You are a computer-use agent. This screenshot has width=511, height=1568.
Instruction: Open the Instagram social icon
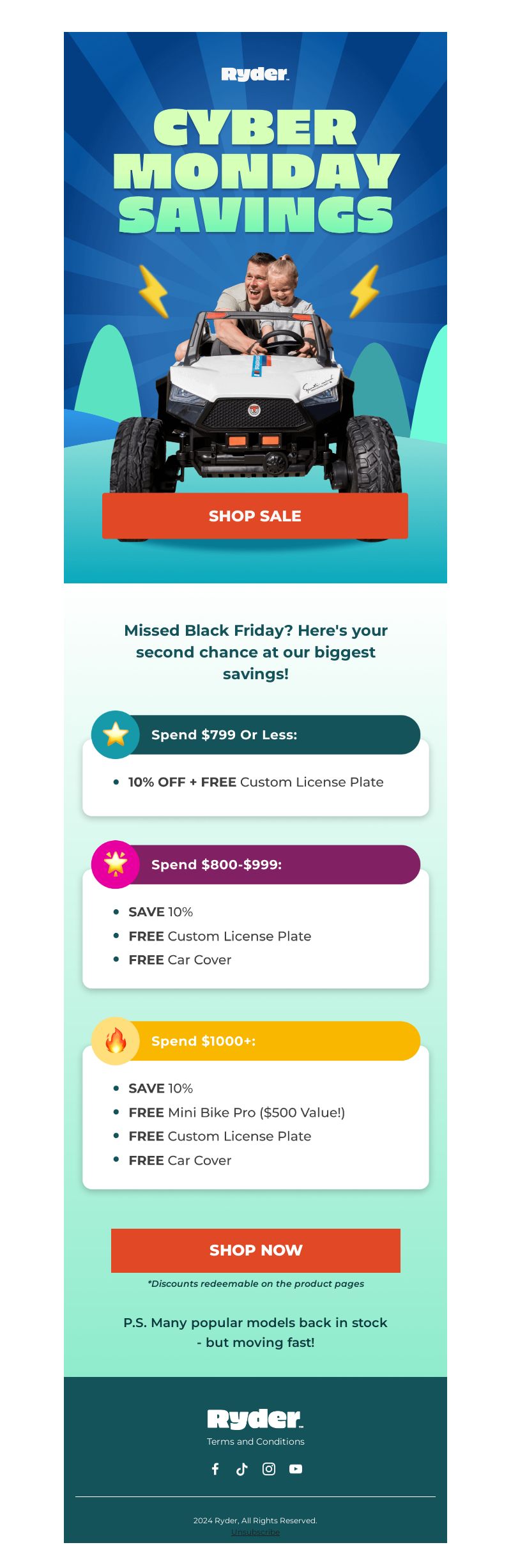[269, 1469]
